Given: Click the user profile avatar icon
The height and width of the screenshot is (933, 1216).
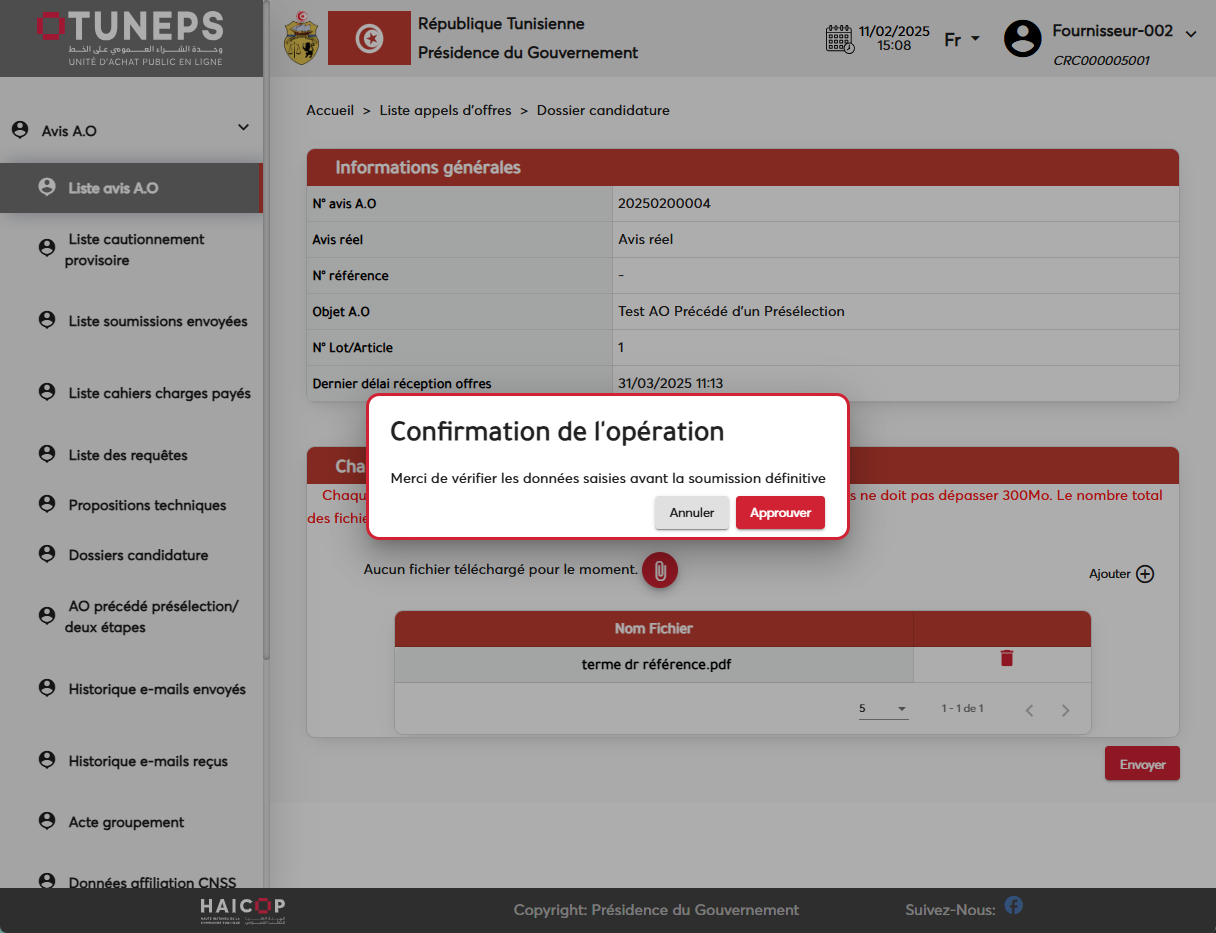Looking at the screenshot, I should pos(1022,39).
